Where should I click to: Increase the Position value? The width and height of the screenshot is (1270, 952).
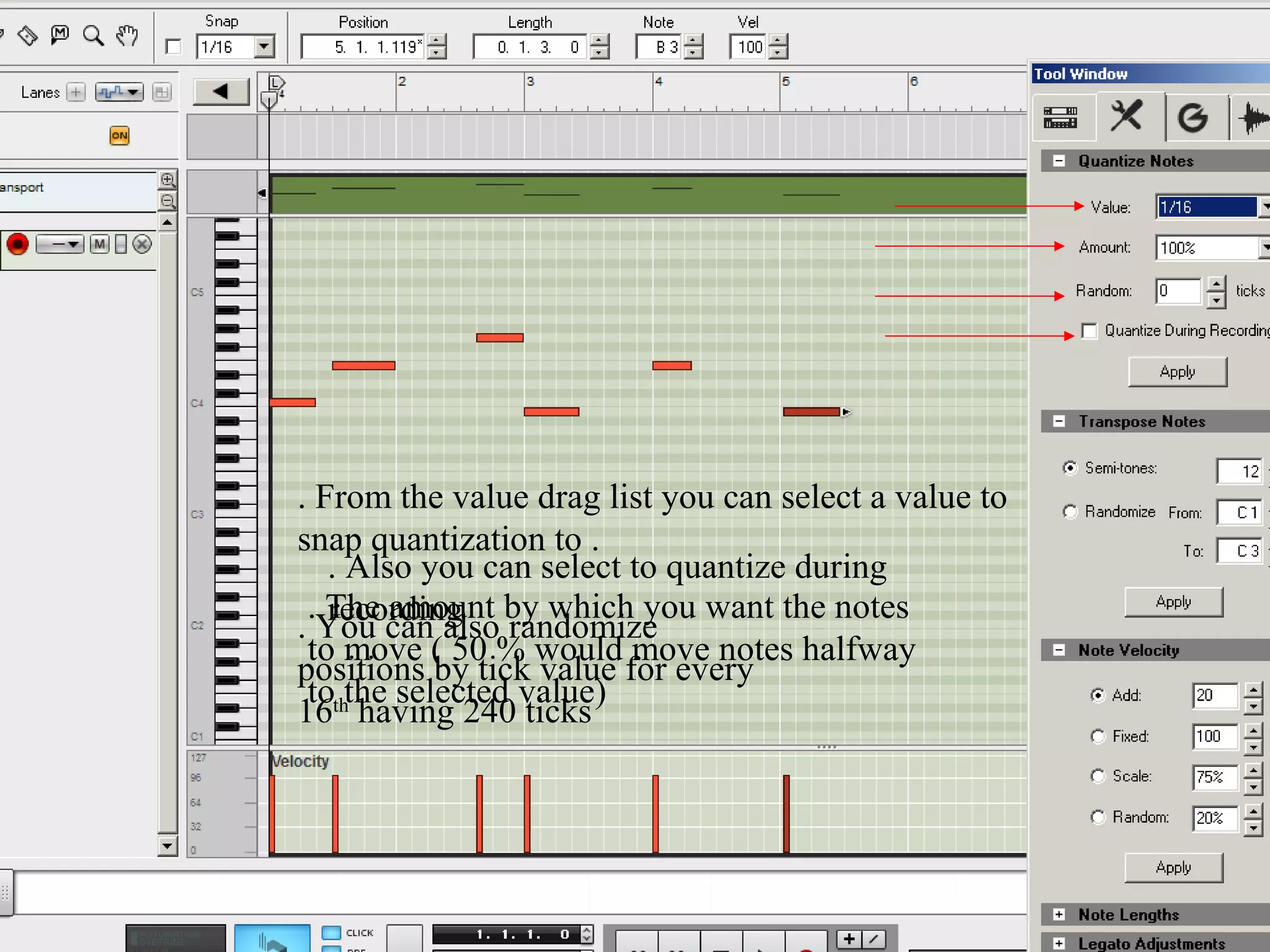coord(437,41)
